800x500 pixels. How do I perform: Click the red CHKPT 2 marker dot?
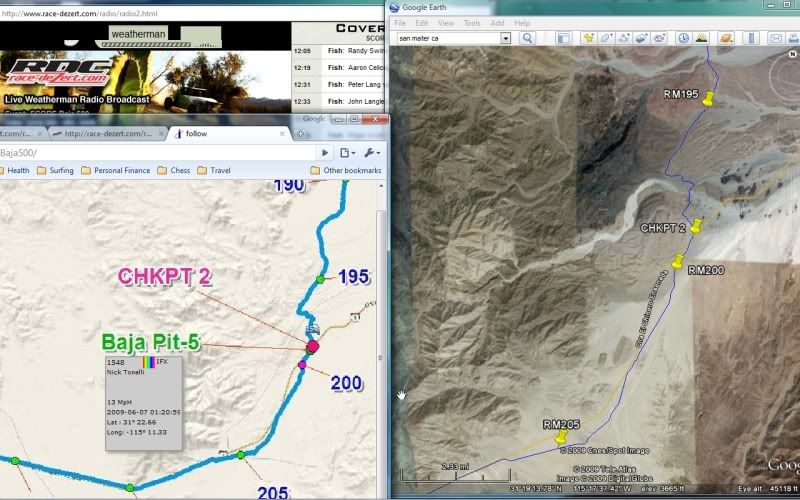[313, 347]
